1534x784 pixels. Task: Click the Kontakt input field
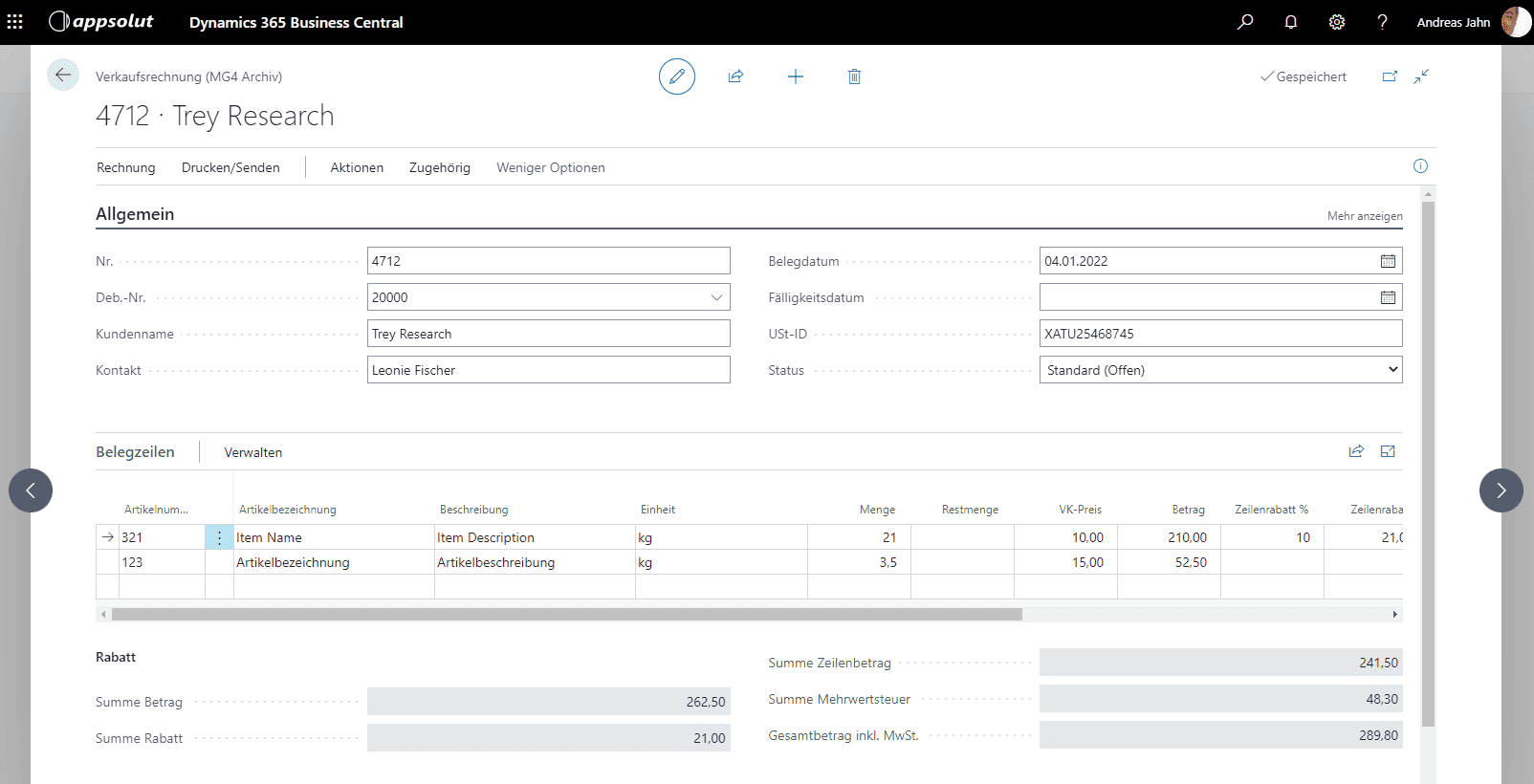click(548, 370)
